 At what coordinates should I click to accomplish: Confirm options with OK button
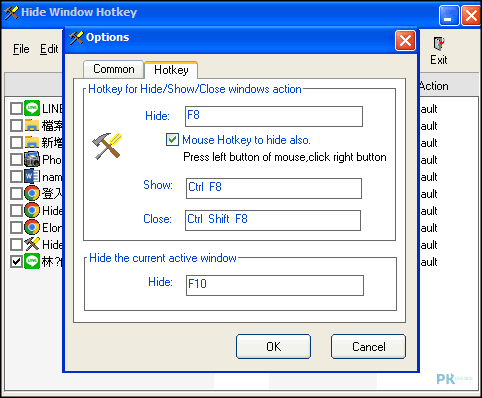click(x=273, y=347)
